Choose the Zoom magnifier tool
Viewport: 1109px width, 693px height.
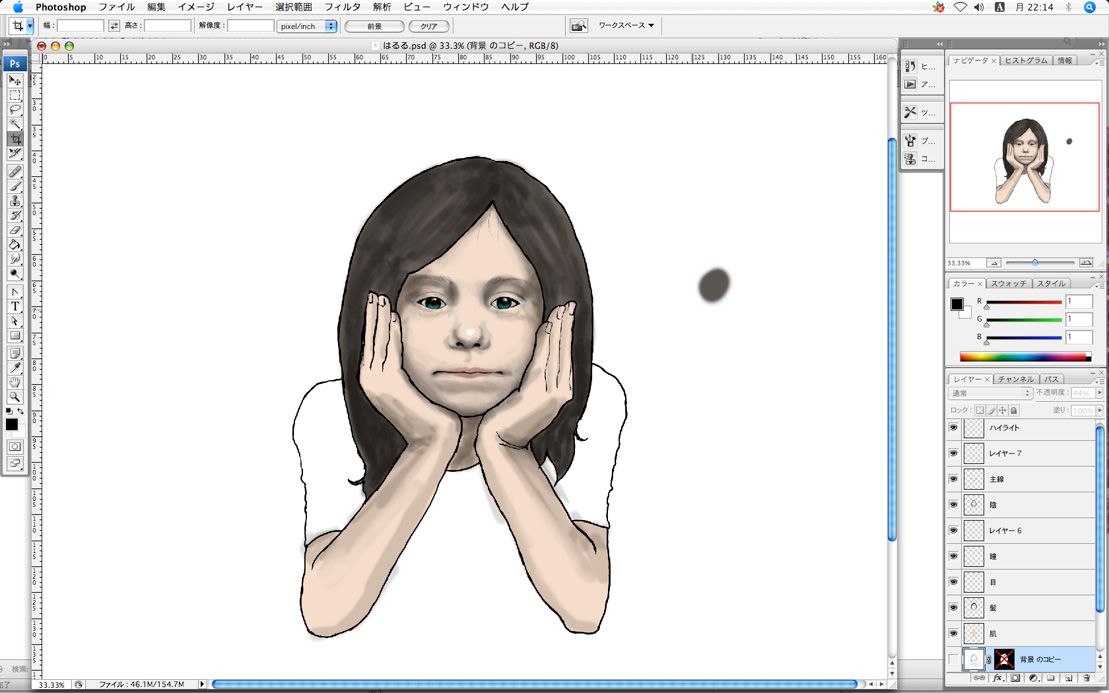[15, 397]
